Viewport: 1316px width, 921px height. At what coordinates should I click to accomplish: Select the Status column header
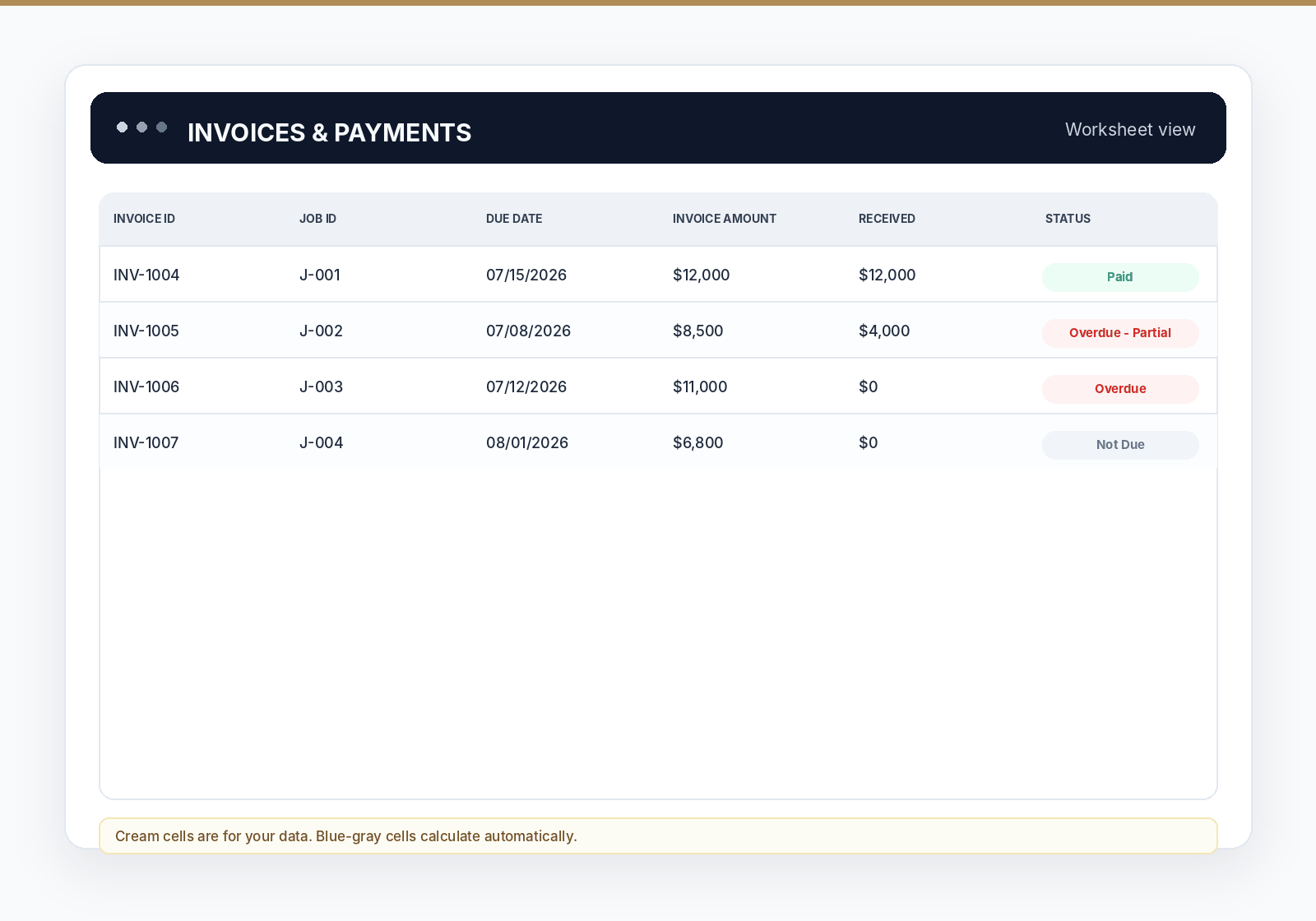[1068, 219]
